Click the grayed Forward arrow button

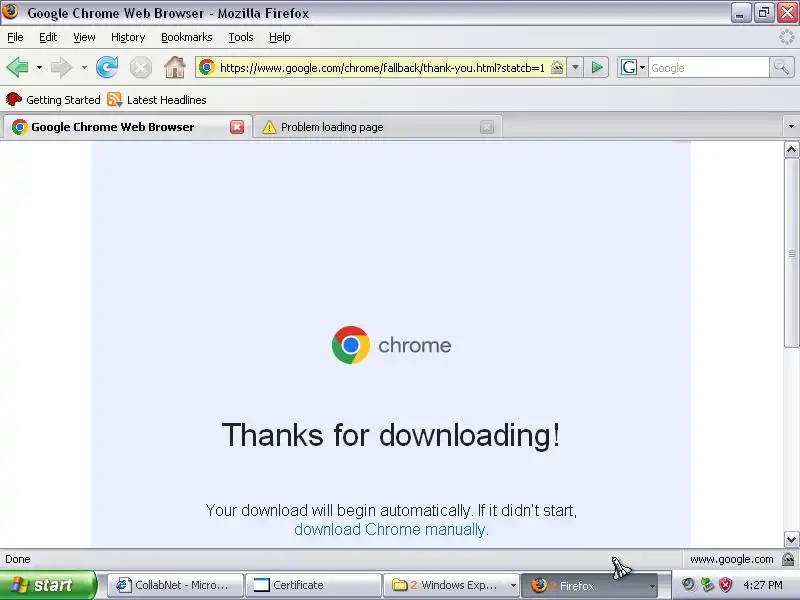point(62,67)
